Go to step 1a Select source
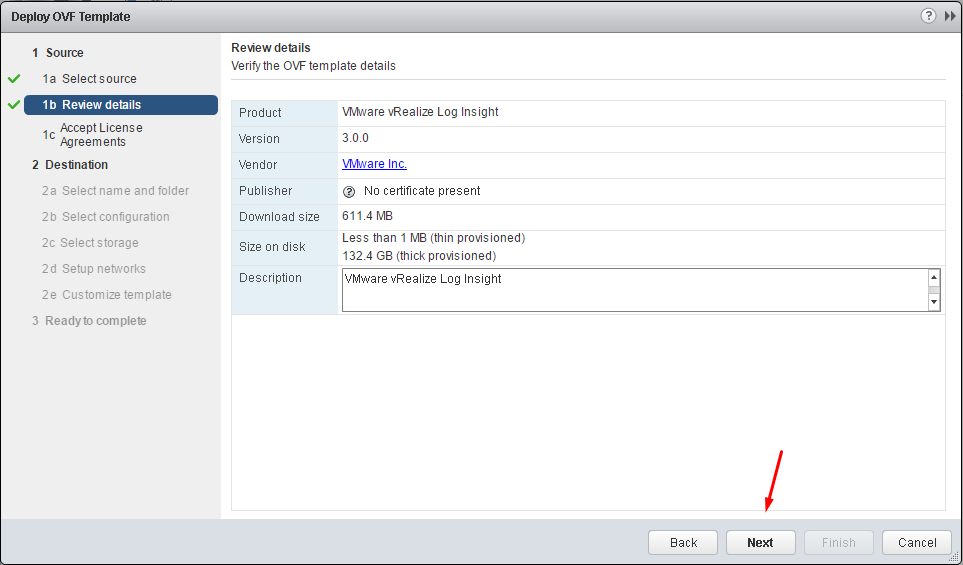Screen dimensions: 963x565 (90, 79)
